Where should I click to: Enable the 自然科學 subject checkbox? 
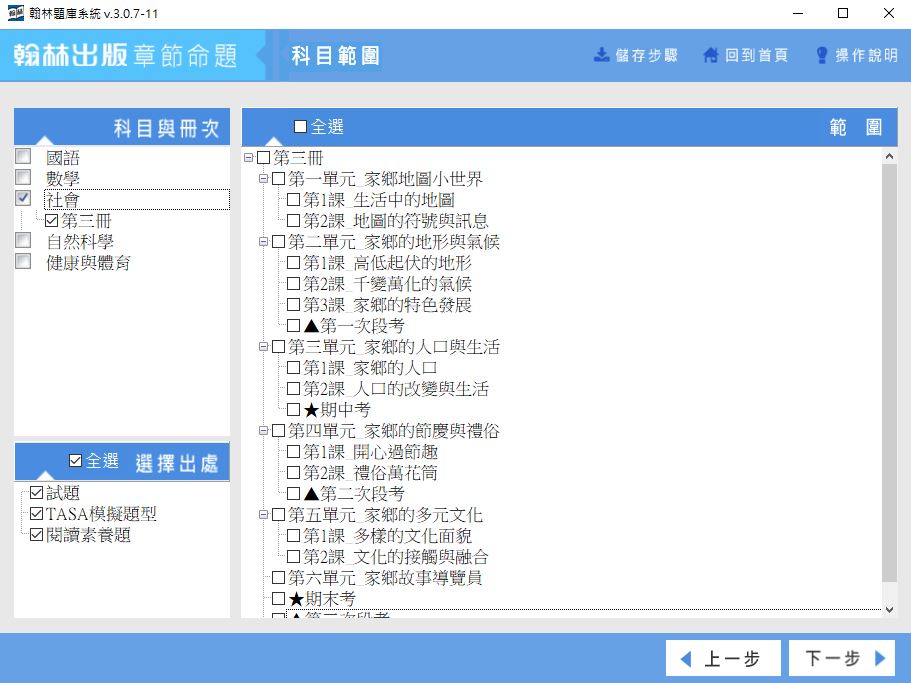coord(23,241)
